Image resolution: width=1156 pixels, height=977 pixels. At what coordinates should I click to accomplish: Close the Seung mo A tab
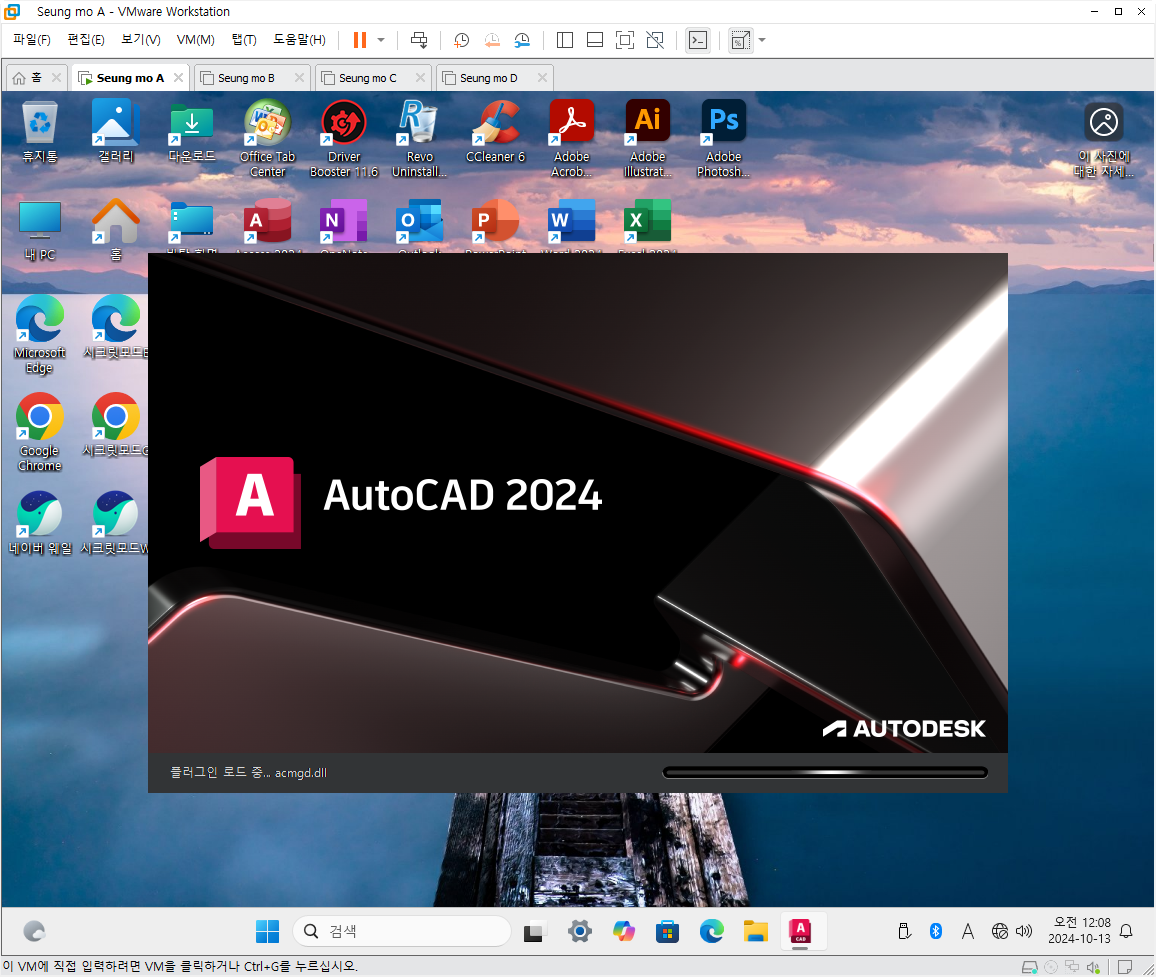(178, 77)
